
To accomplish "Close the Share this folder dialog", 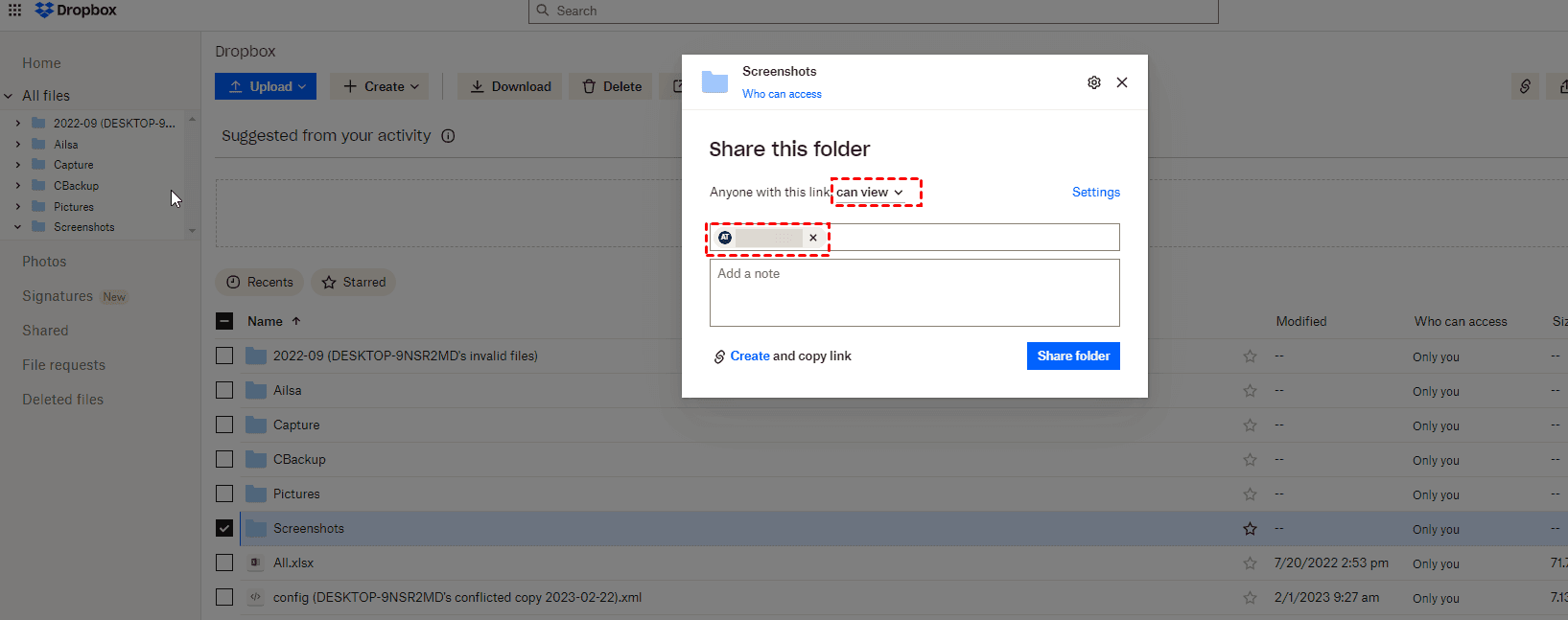I will [1121, 82].
